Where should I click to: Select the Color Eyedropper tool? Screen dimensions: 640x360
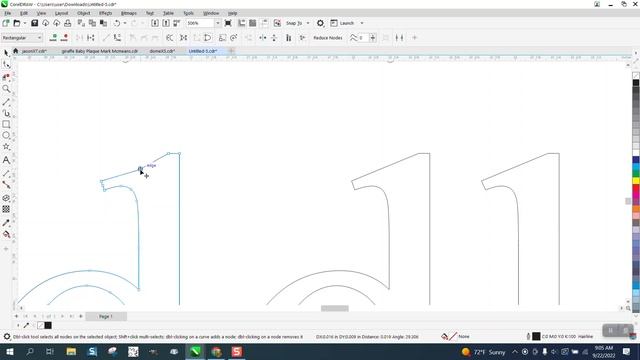(6, 223)
